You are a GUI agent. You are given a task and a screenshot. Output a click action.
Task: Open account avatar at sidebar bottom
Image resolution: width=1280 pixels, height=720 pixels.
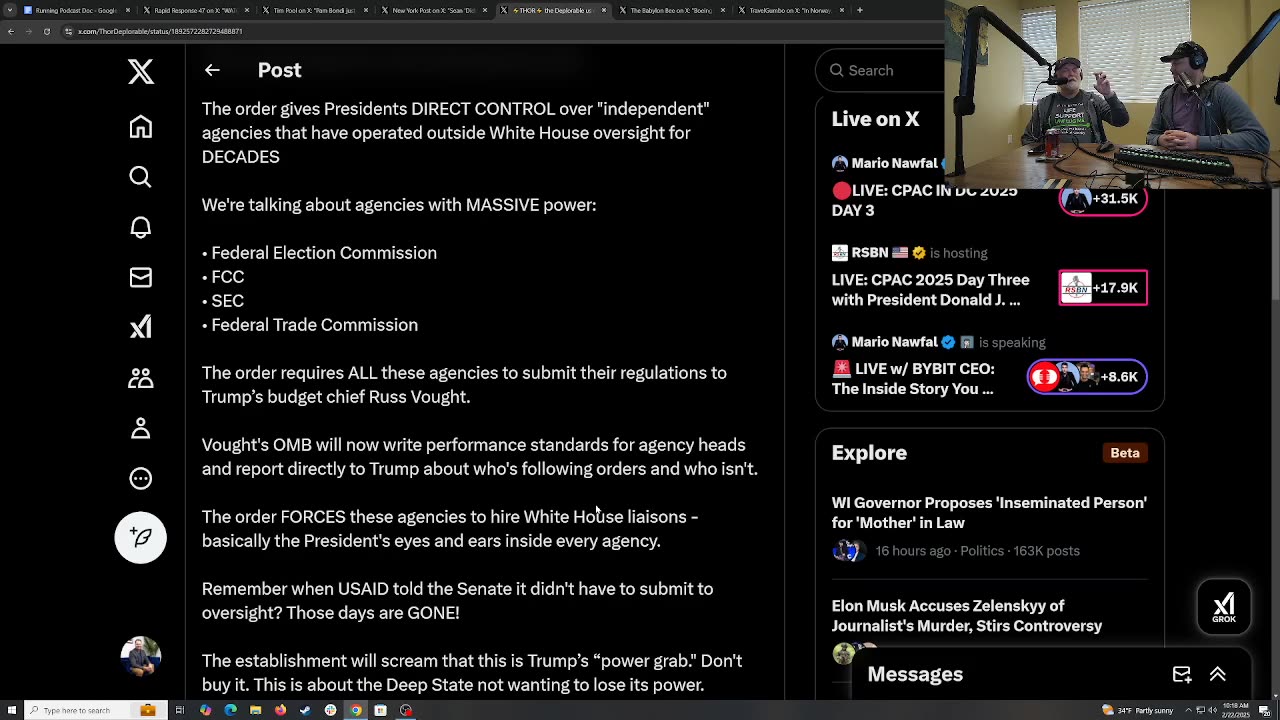(140, 656)
